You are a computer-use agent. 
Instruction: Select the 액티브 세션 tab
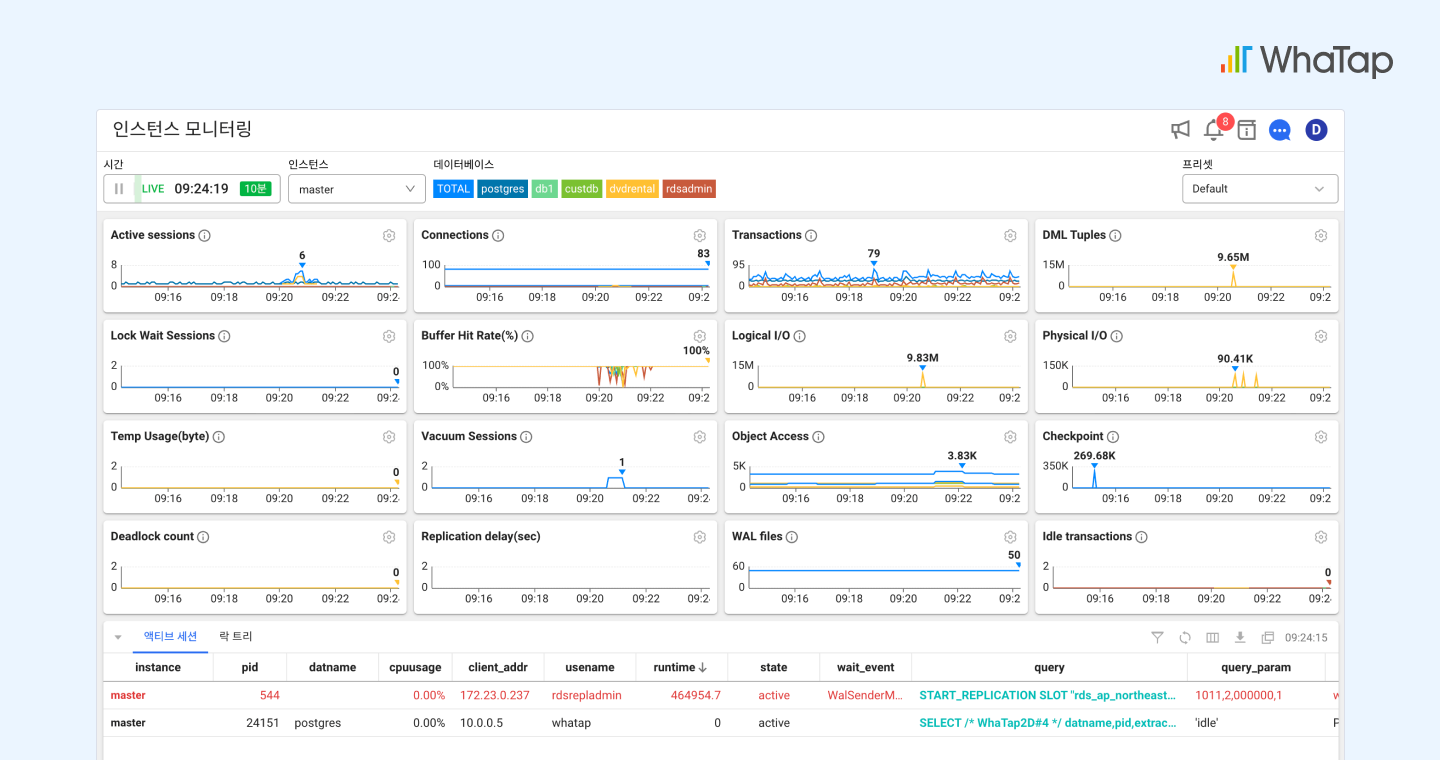pyautogui.click(x=170, y=637)
